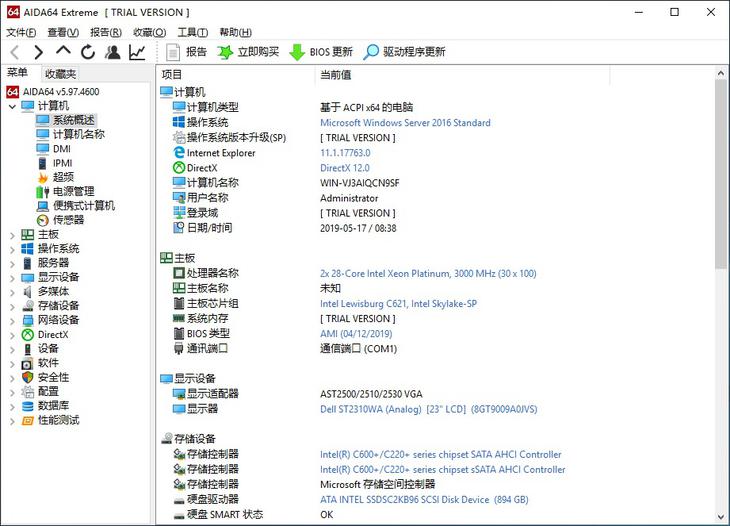
Task: Open the 帮助(H) menu
Action: (x=236, y=32)
